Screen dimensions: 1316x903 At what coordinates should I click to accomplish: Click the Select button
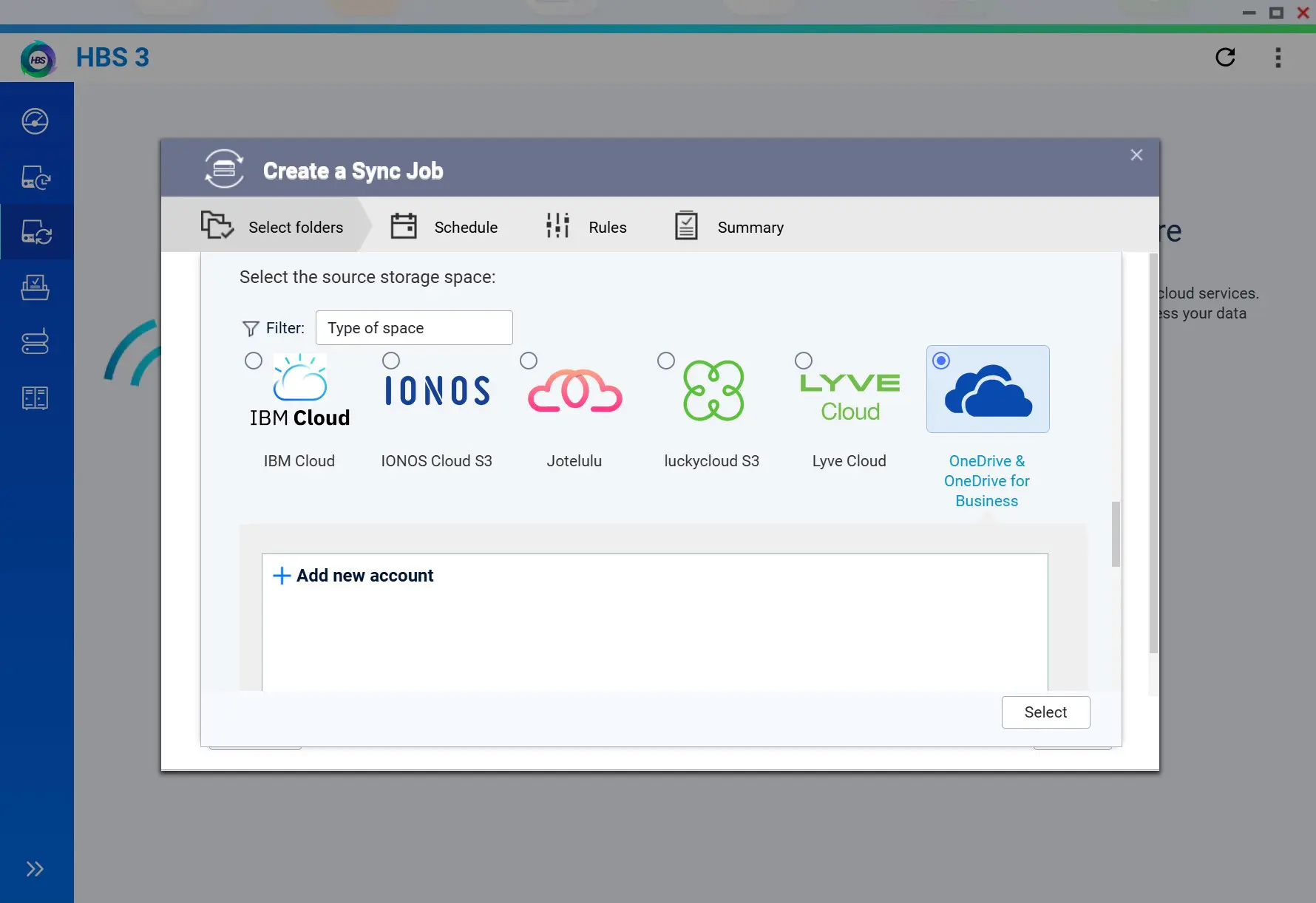click(x=1045, y=712)
